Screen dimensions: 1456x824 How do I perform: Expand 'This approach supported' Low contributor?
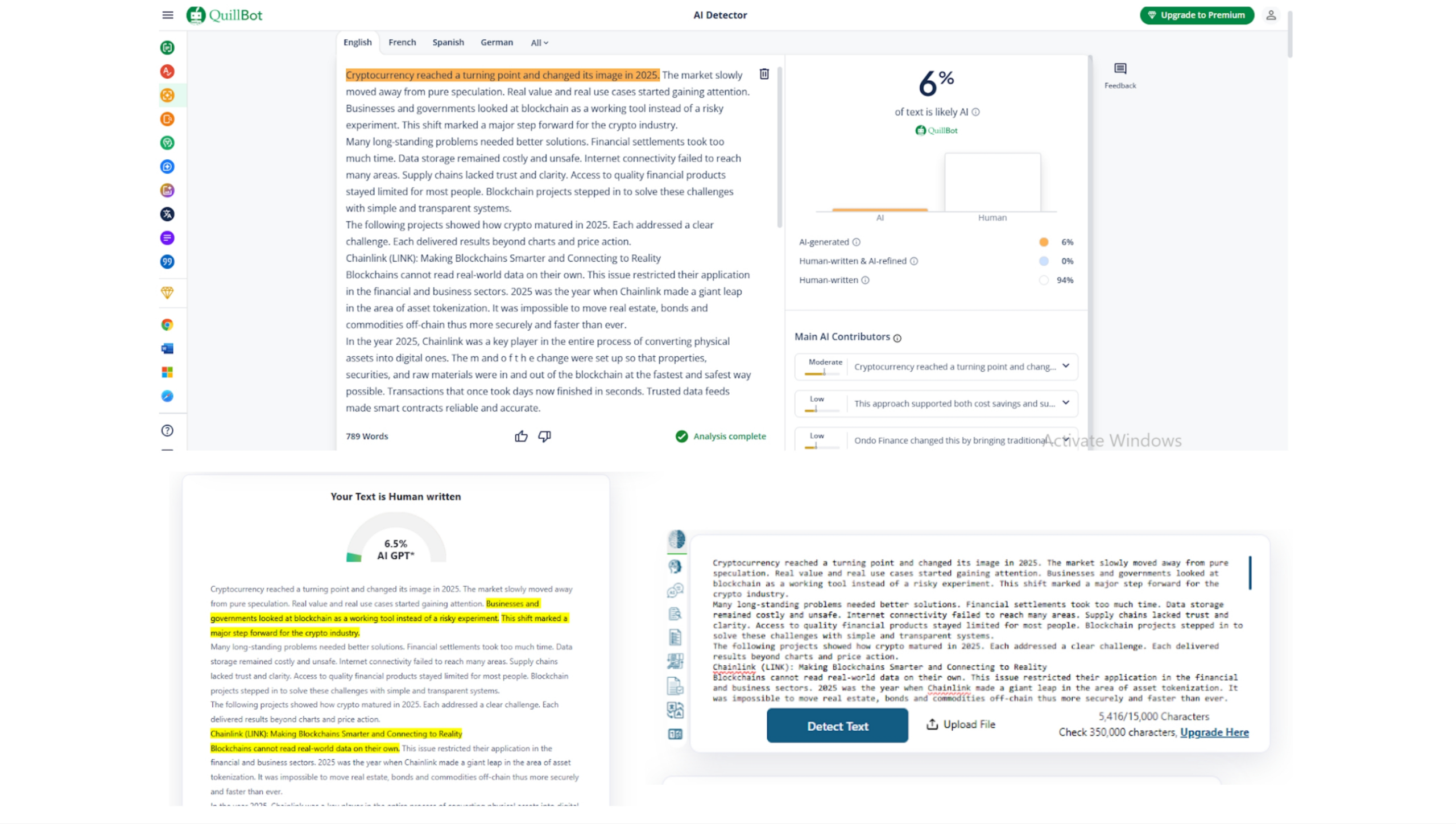pos(1065,403)
